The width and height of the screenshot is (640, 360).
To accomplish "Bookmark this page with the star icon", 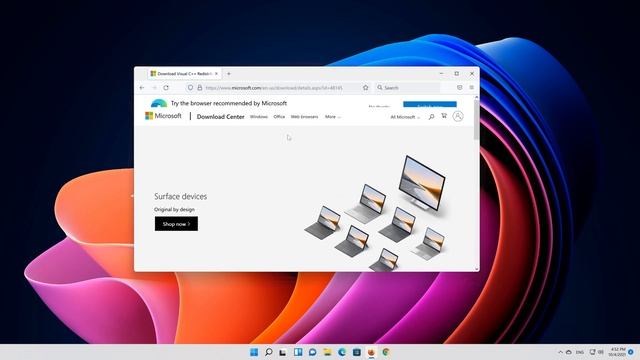I will point(366,88).
